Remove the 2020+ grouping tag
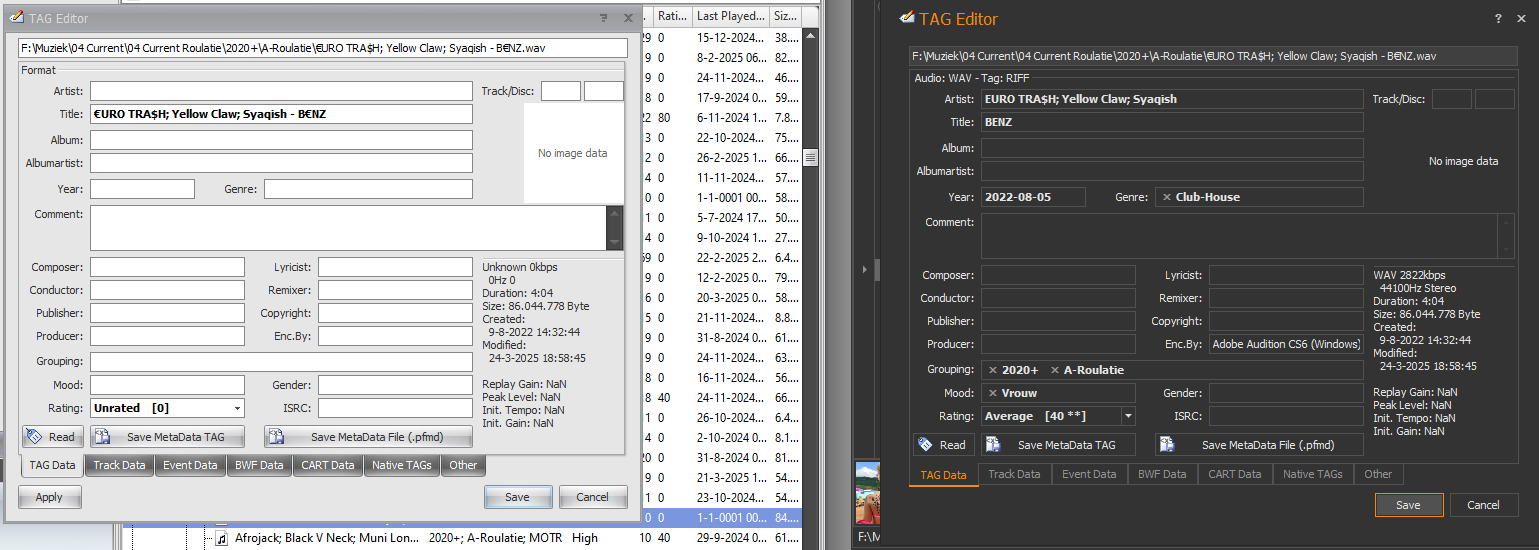The width and height of the screenshot is (1539, 550). (993, 370)
